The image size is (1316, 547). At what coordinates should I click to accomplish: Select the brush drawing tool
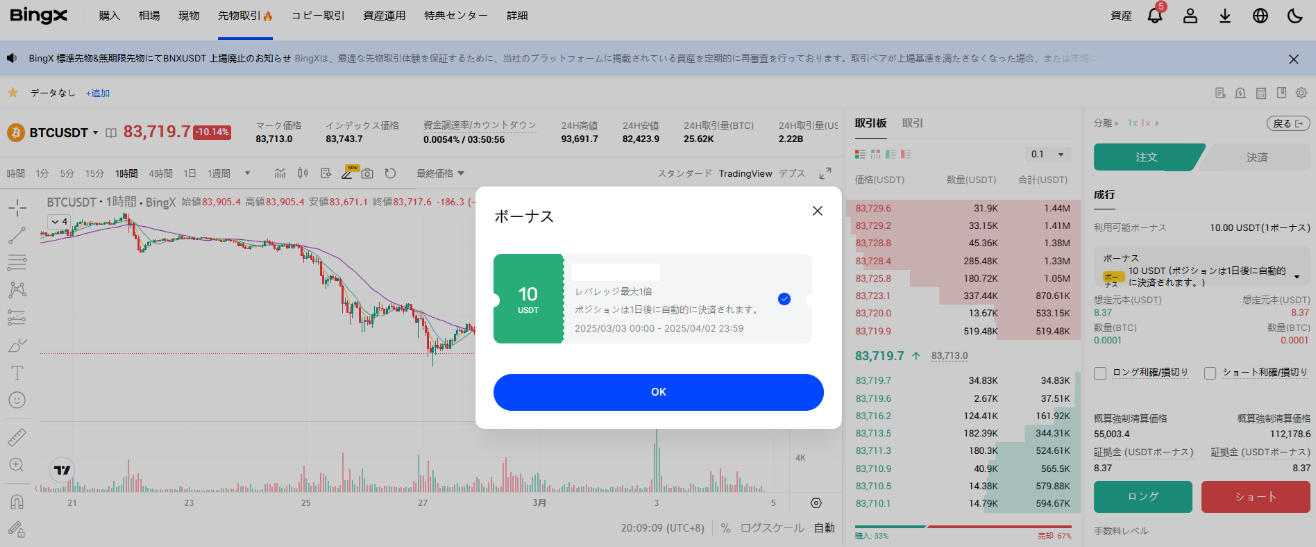tap(17, 345)
